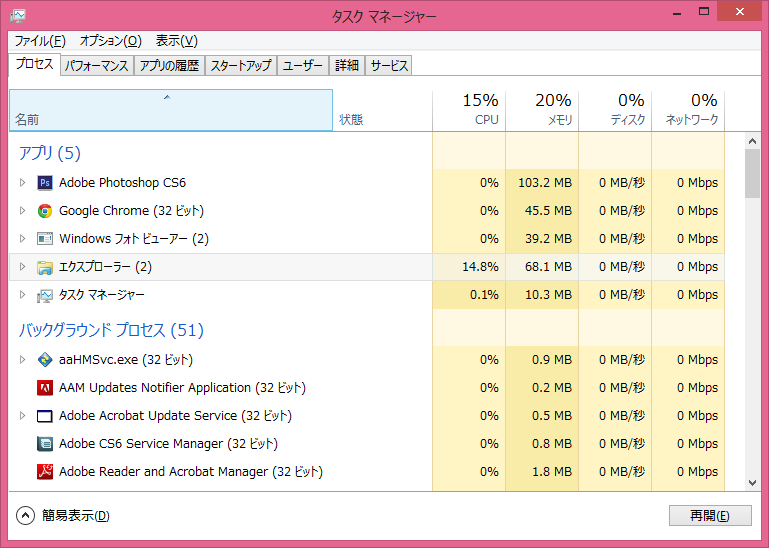Viewport: 769px width, 548px height.
Task: Click the タスク マネージャー row icon
Action: click(x=45, y=295)
